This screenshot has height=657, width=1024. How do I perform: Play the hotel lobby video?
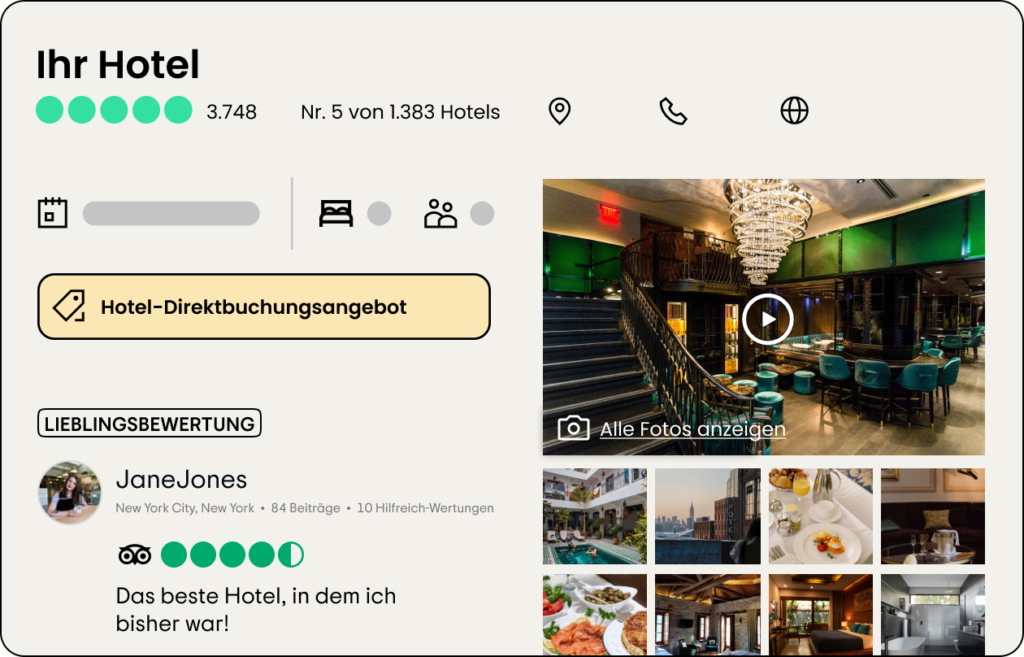(767, 319)
